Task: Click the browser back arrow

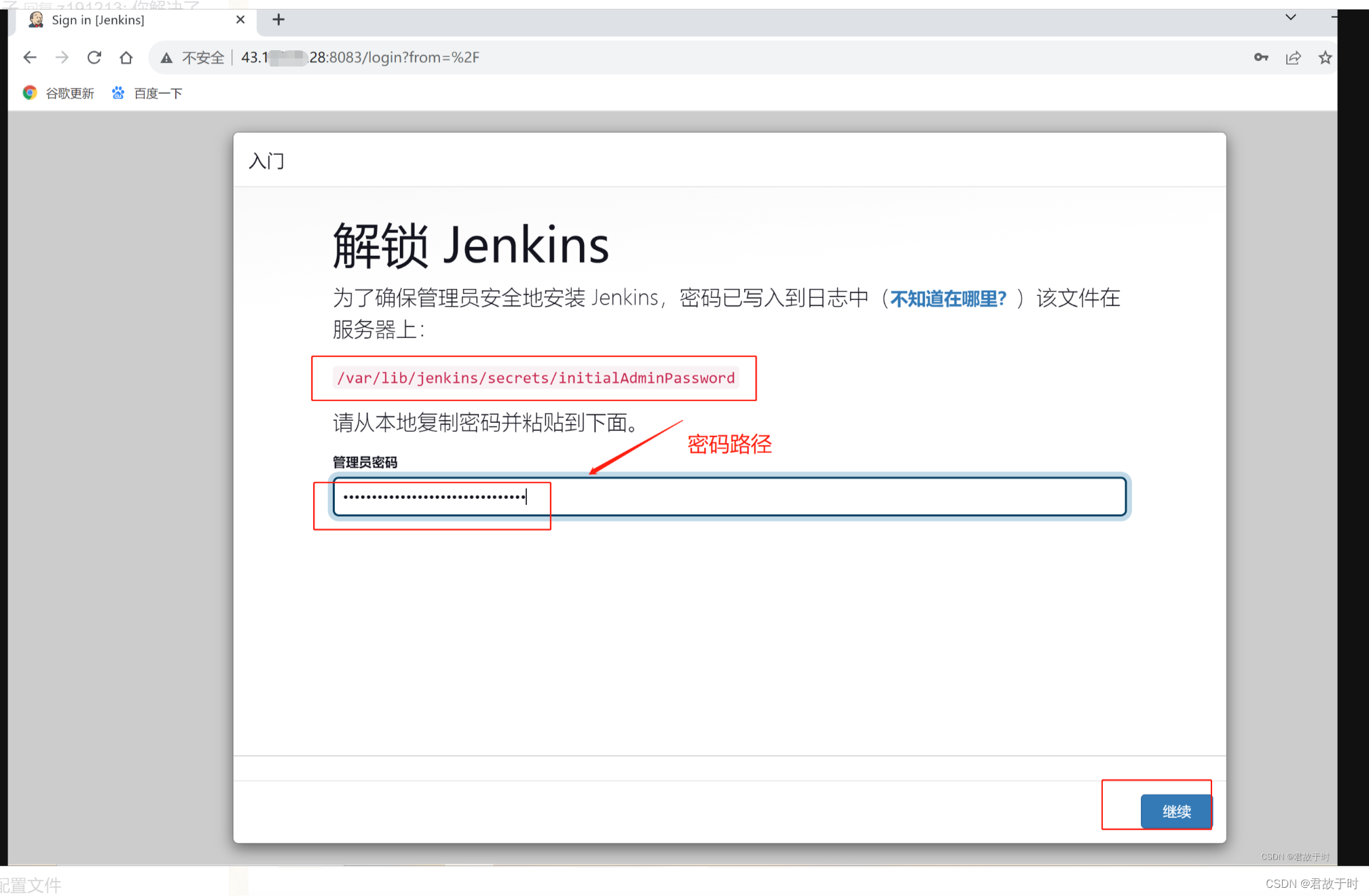Action: tap(30, 58)
